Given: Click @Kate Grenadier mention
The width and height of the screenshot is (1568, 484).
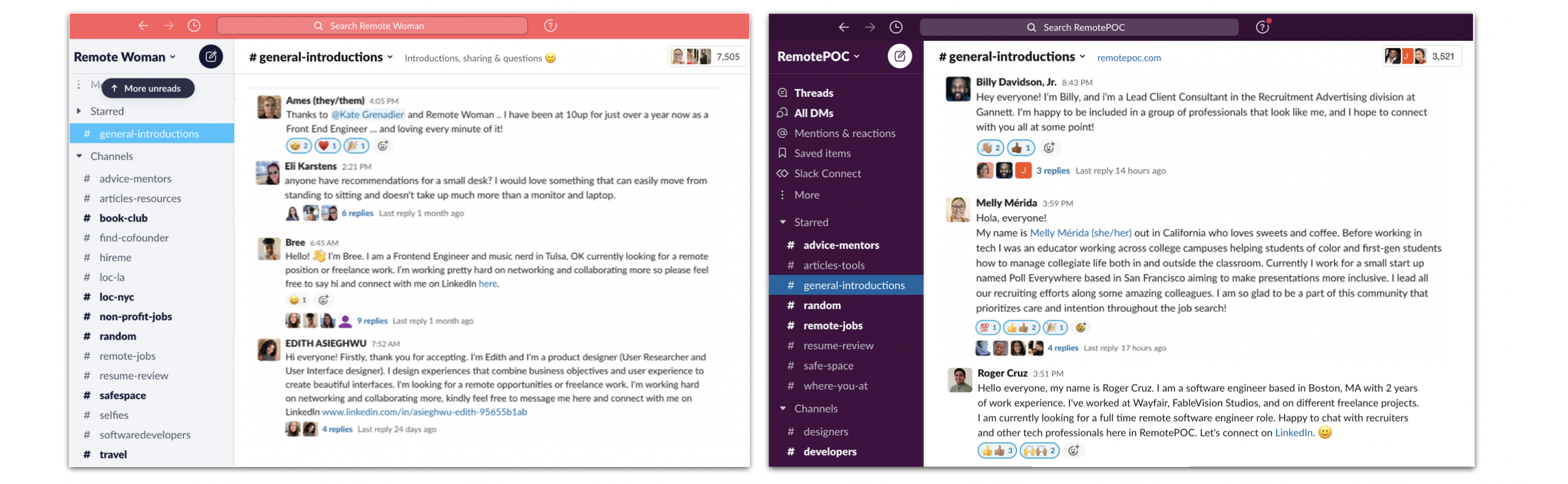Looking at the screenshot, I should pyautogui.click(x=368, y=114).
